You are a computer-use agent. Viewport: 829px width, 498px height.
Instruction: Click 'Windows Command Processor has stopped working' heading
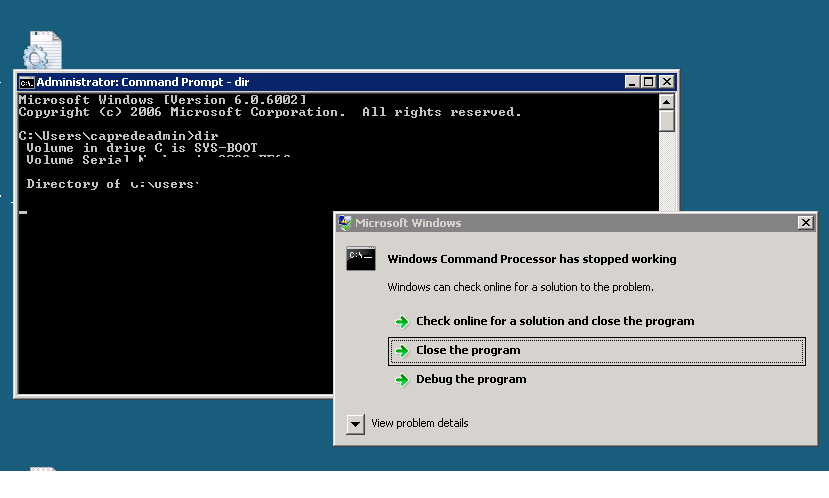click(532, 259)
